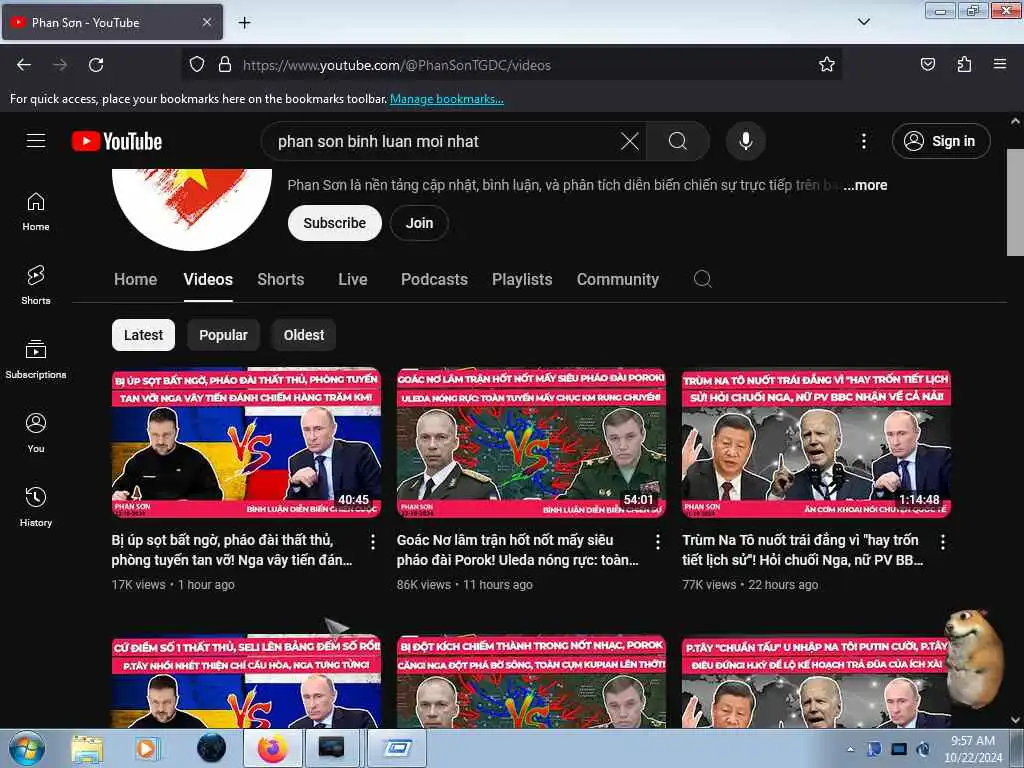Subscribe to the Phan Sơn channel
This screenshot has width=1024, height=768.
334,223
